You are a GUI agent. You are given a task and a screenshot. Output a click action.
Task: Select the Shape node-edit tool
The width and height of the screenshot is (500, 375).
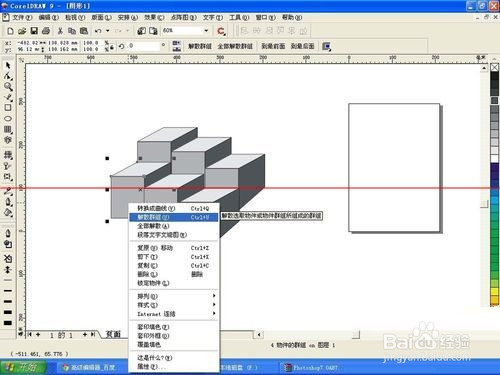click(8, 76)
